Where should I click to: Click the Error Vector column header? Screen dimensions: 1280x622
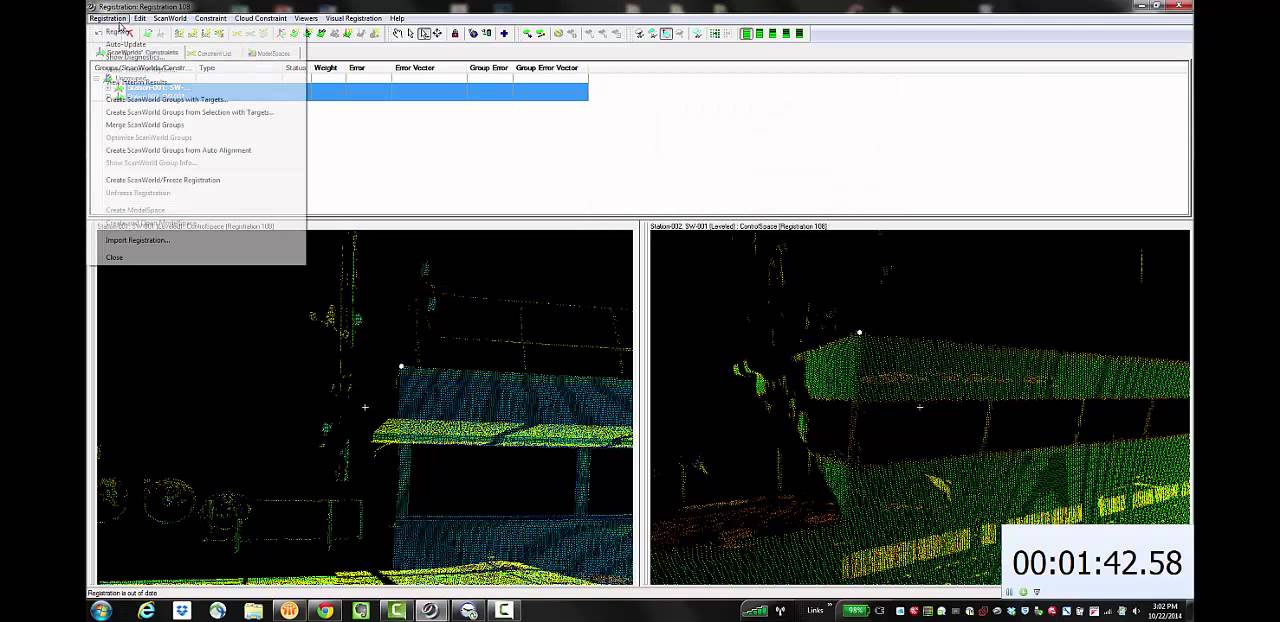(x=415, y=68)
